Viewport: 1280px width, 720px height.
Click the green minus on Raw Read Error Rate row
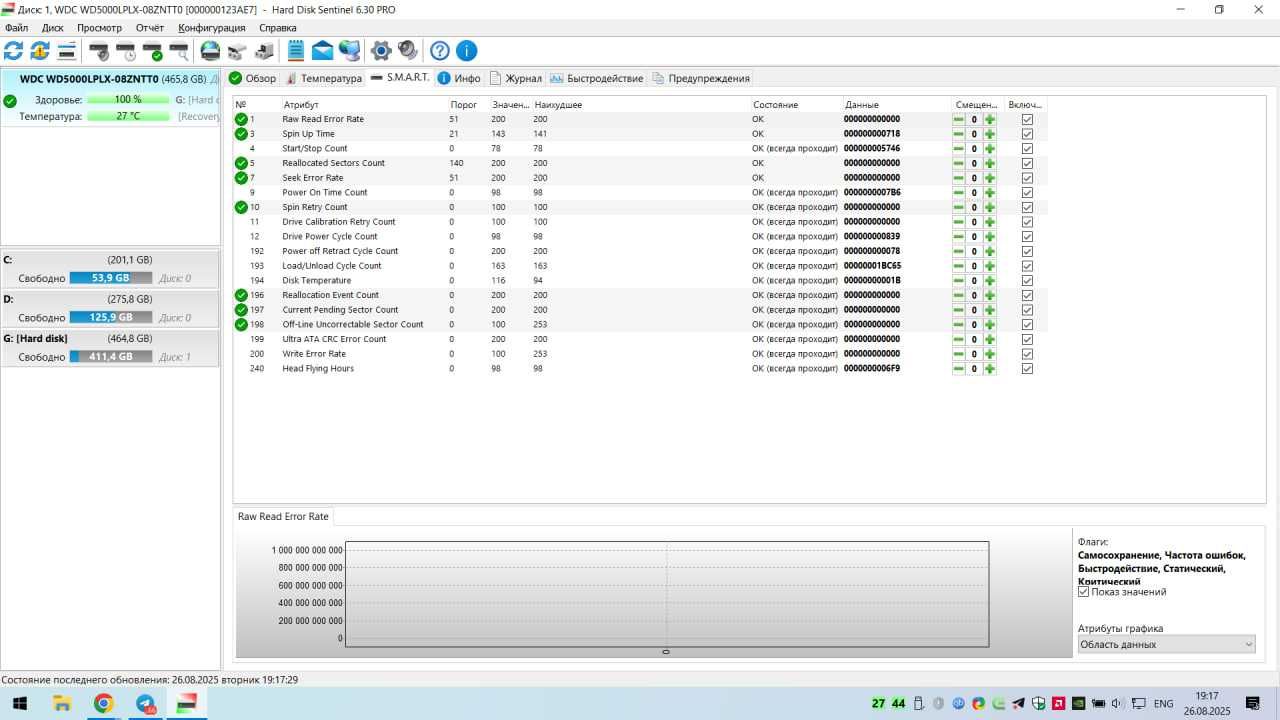click(x=958, y=119)
